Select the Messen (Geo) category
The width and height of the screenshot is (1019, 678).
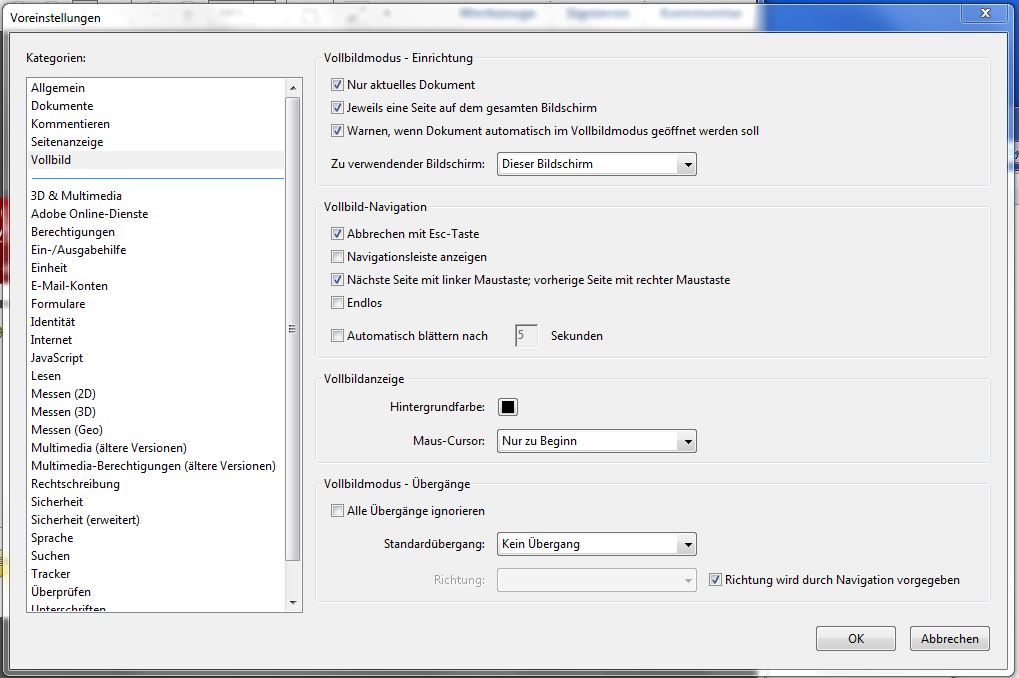(x=157, y=430)
